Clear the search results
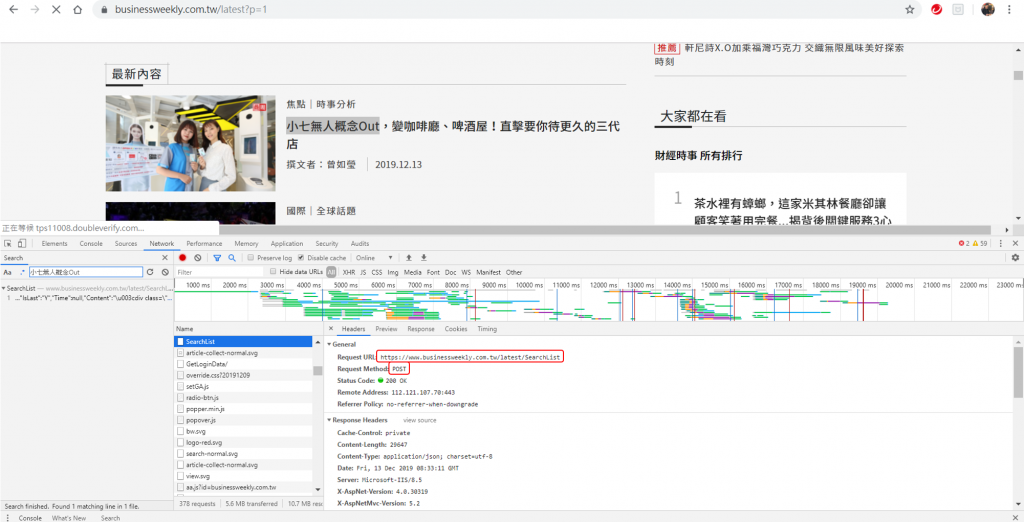The width and height of the screenshot is (1024, 522). tap(165, 272)
